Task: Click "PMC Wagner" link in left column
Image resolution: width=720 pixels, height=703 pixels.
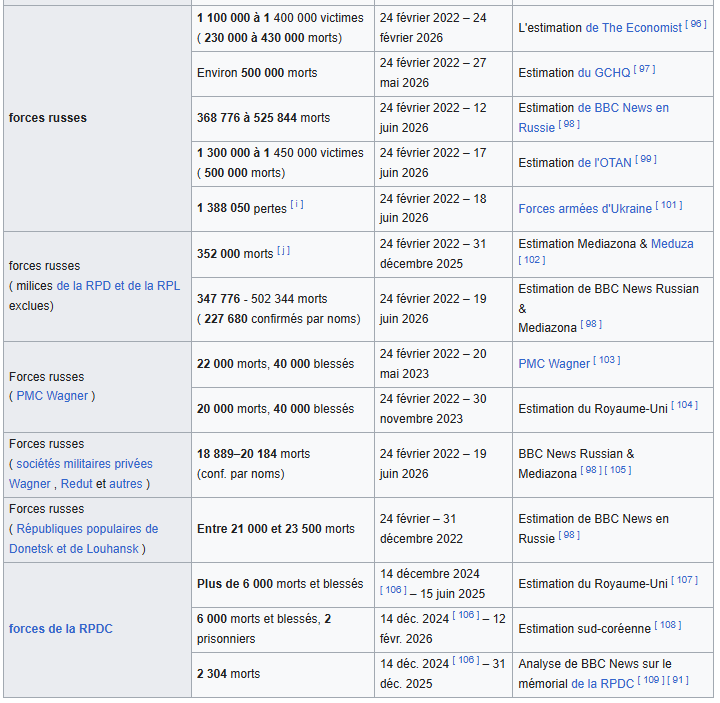Action: [52, 396]
